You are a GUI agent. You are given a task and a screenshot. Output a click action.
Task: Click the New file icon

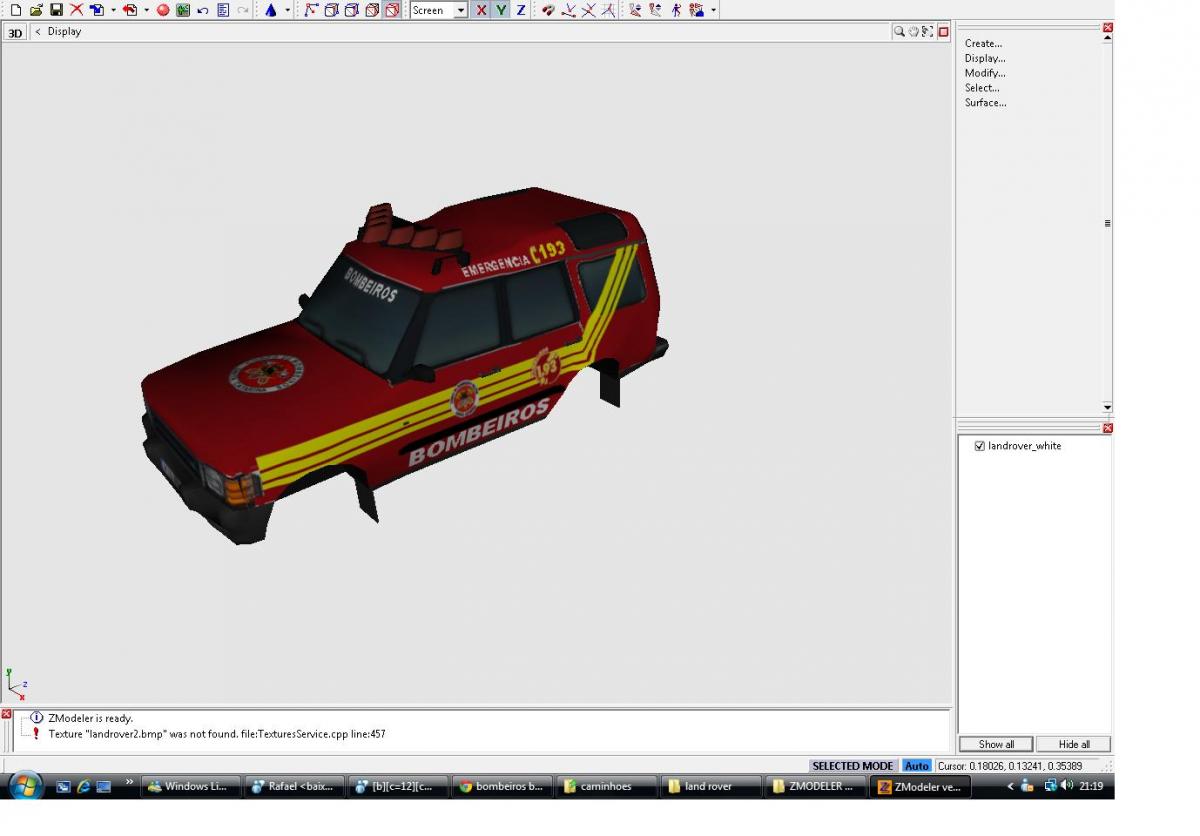tap(16, 10)
